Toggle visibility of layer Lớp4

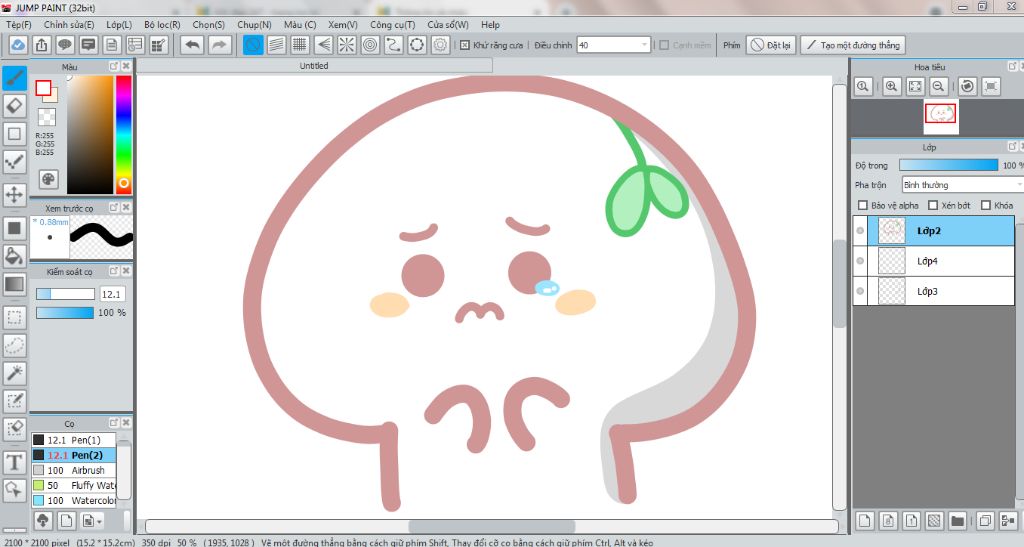[x=860, y=261]
